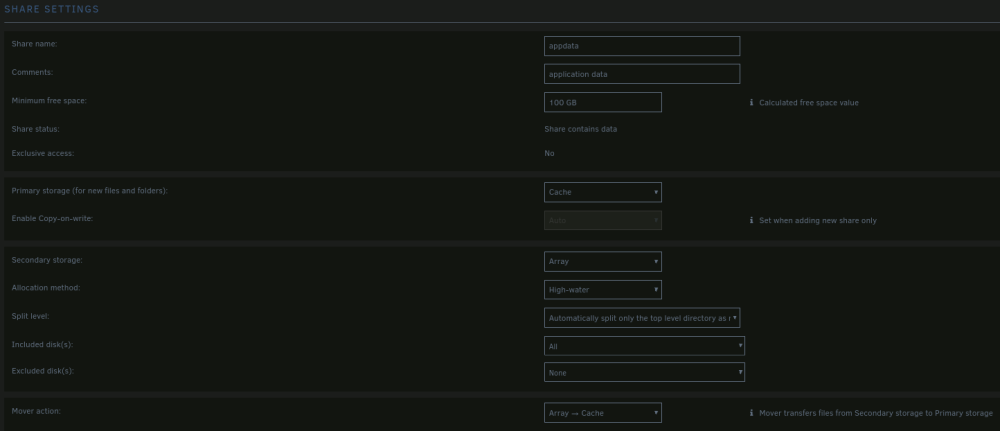
Task: Click the 'Included disk(s):' label
Action: (42, 344)
